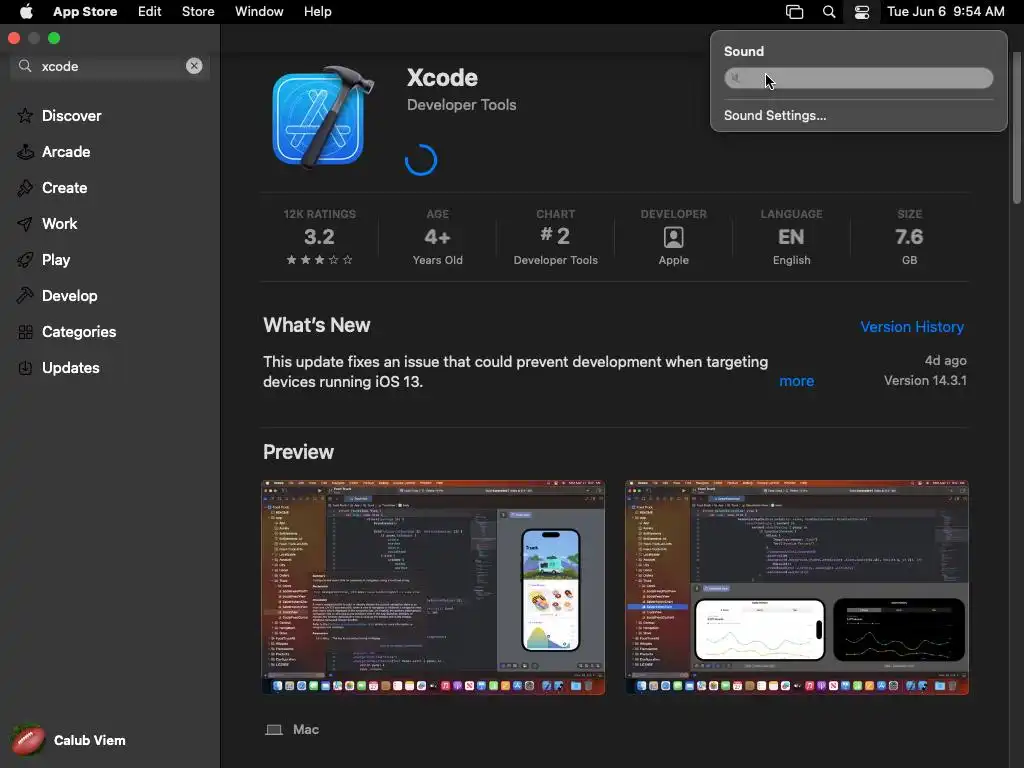The height and width of the screenshot is (768, 1024).
Task: Click the Xcode app icon
Action: click(322, 116)
